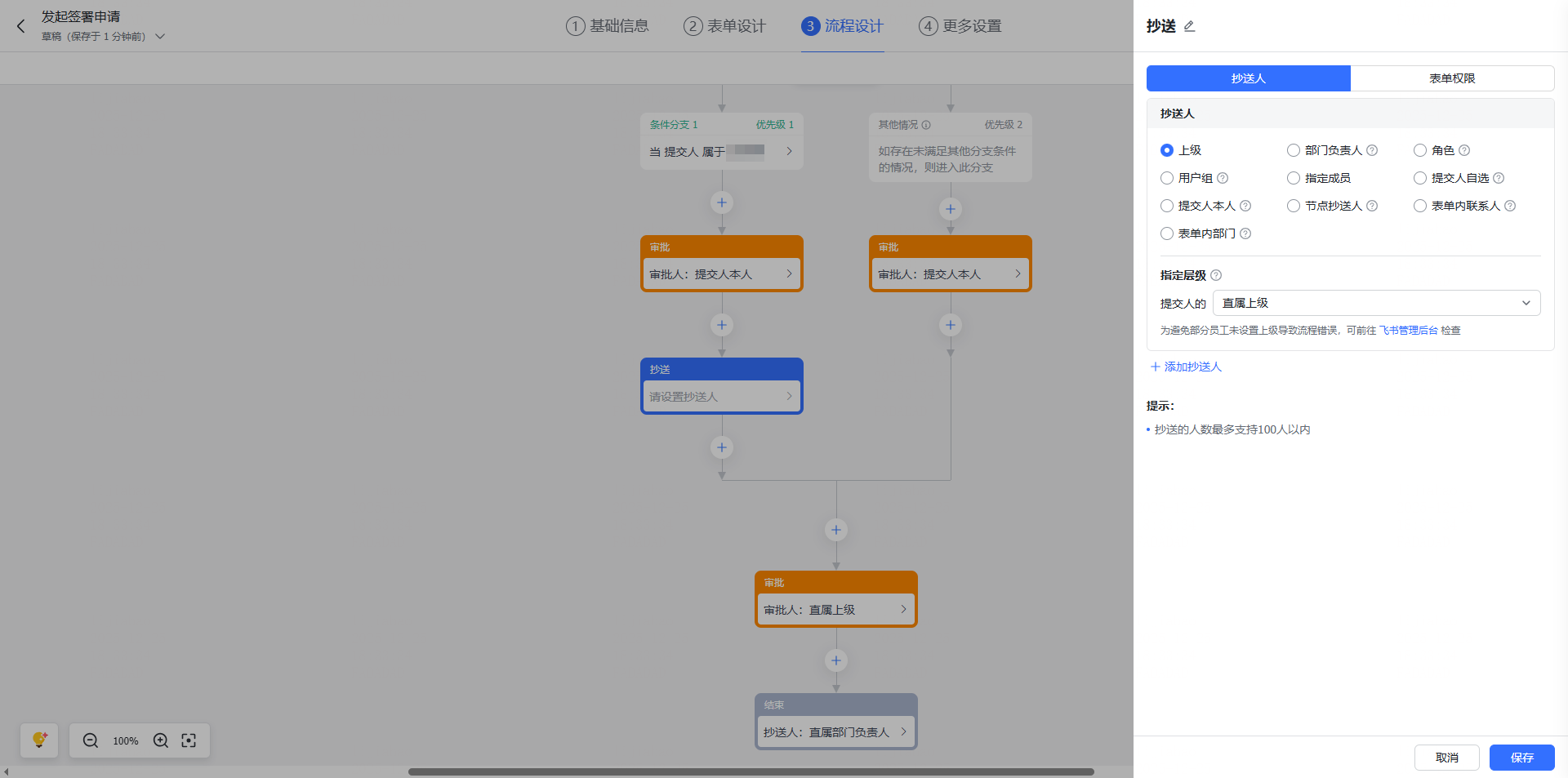Open the 飞书管理后台 link
Viewport: 1568px width, 778px height.
(x=1408, y=331)
